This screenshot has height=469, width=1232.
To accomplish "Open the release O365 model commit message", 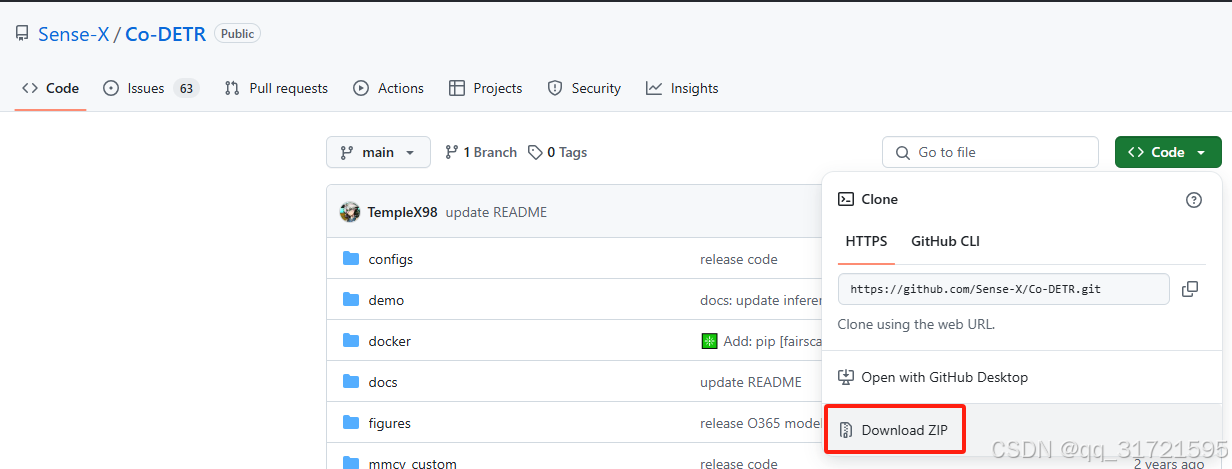I will (x=760, y=423).
